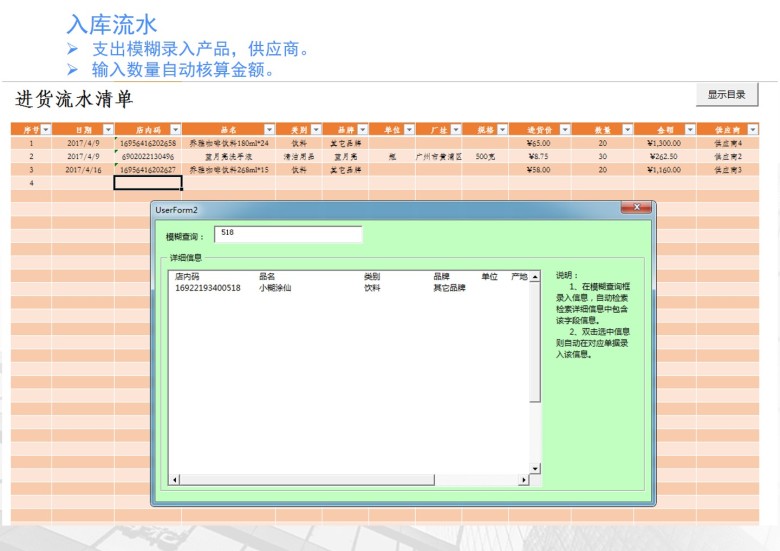
Task: Click the 显示目录 button
Action: pos(727,94)
